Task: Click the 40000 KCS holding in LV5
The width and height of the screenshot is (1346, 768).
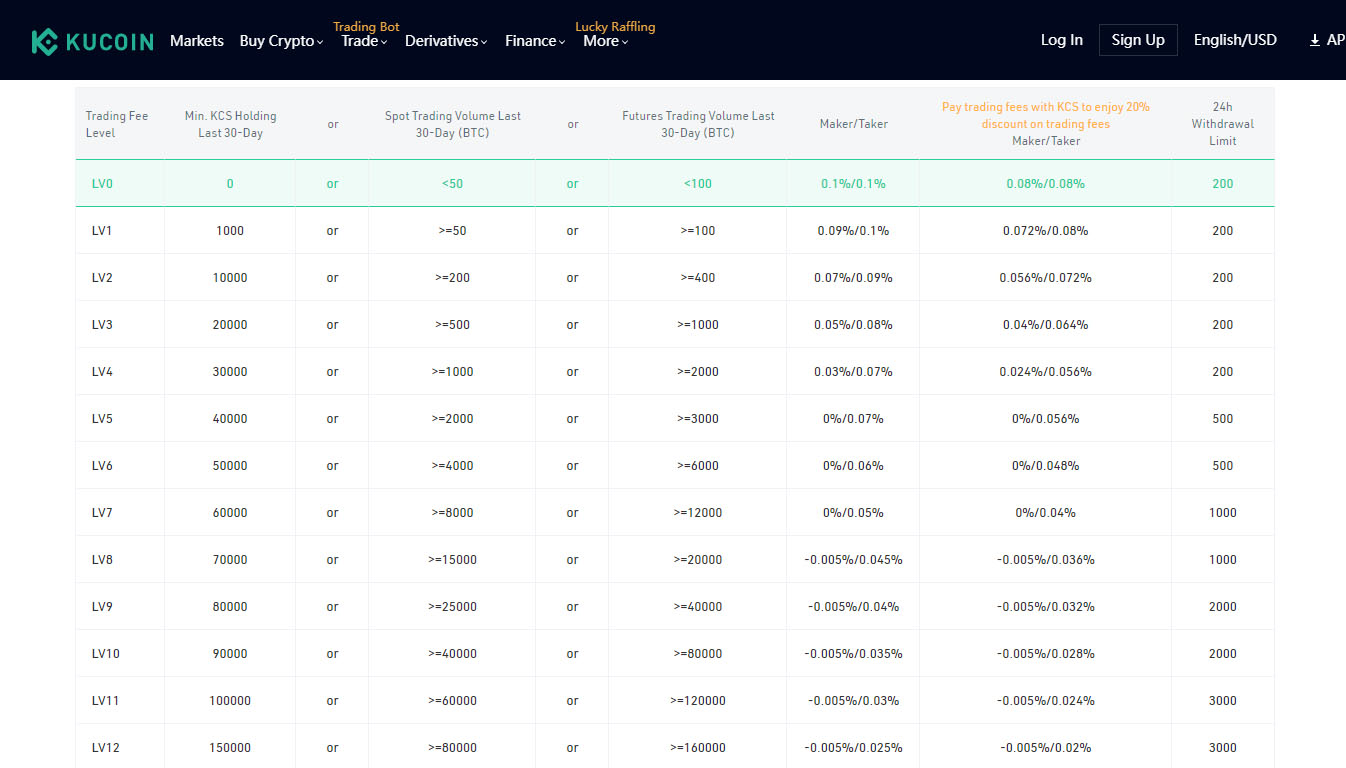Action: [x=230, y=419]
